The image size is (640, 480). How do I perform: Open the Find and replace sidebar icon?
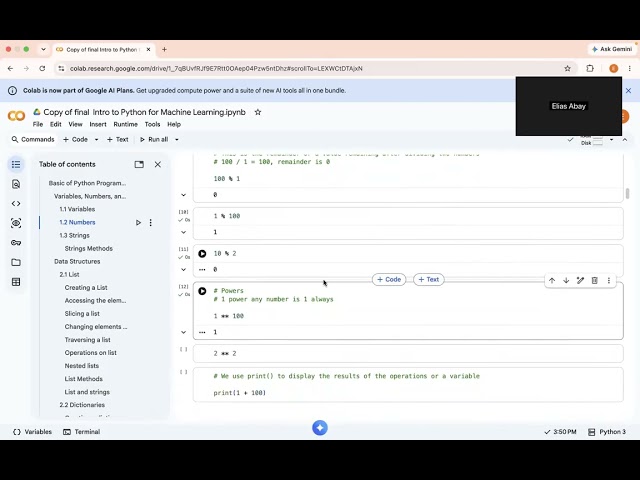coord(16,184)
